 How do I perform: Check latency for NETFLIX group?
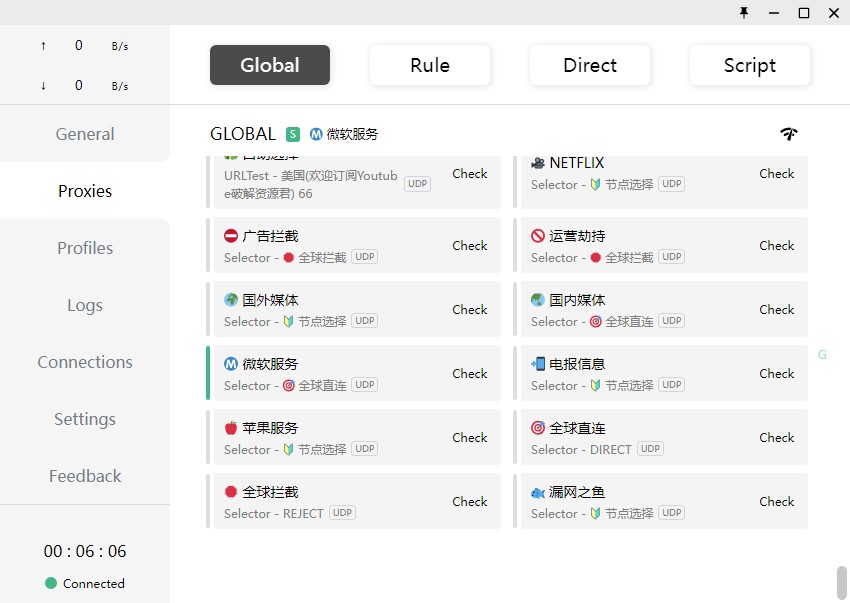(x=776, y=174)
